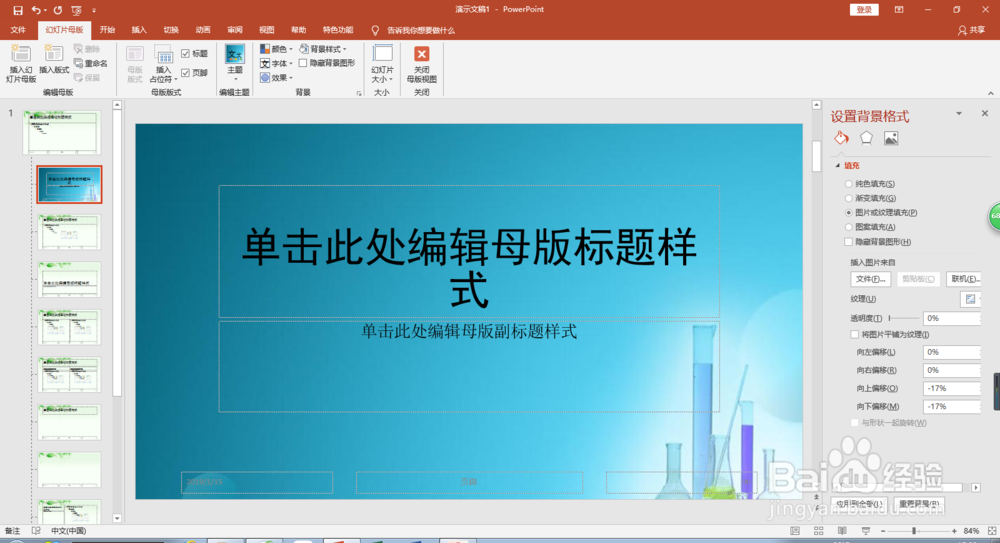Click the Rename master icon

click(78, 63)
